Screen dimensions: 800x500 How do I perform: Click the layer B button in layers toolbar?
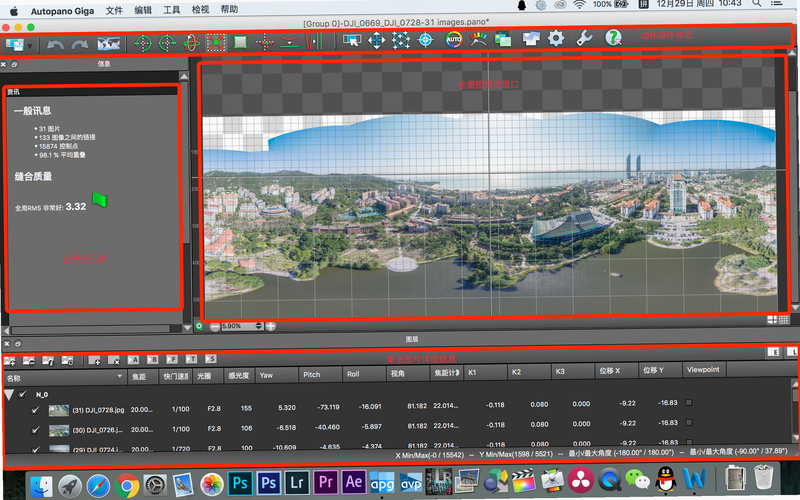(x=153, y=360)
